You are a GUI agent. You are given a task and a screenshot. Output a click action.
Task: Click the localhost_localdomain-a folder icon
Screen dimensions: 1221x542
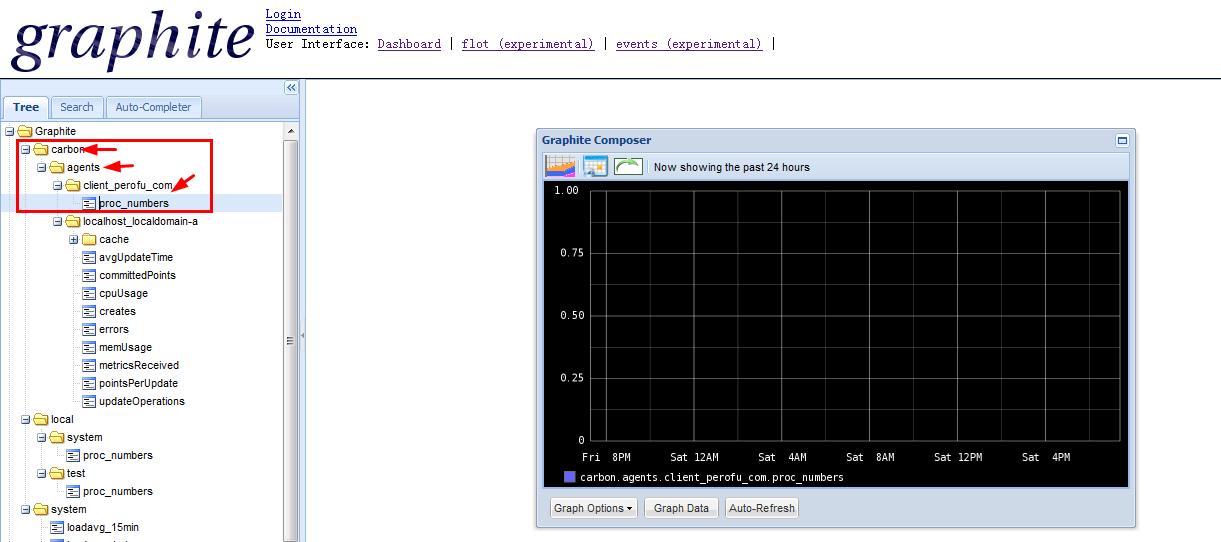pos(73,221)
